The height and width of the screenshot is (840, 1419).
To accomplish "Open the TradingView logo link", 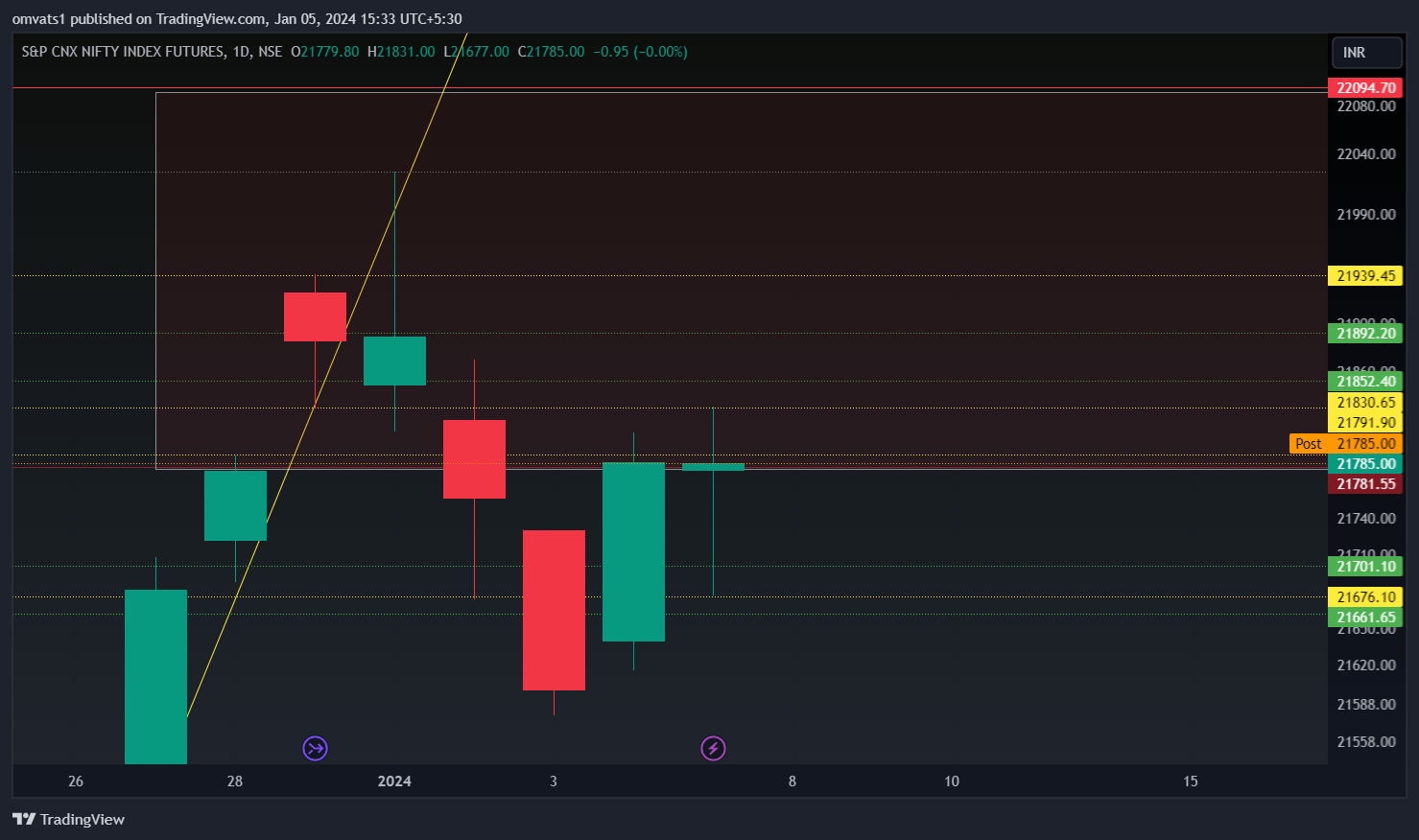I will point(68,819).
